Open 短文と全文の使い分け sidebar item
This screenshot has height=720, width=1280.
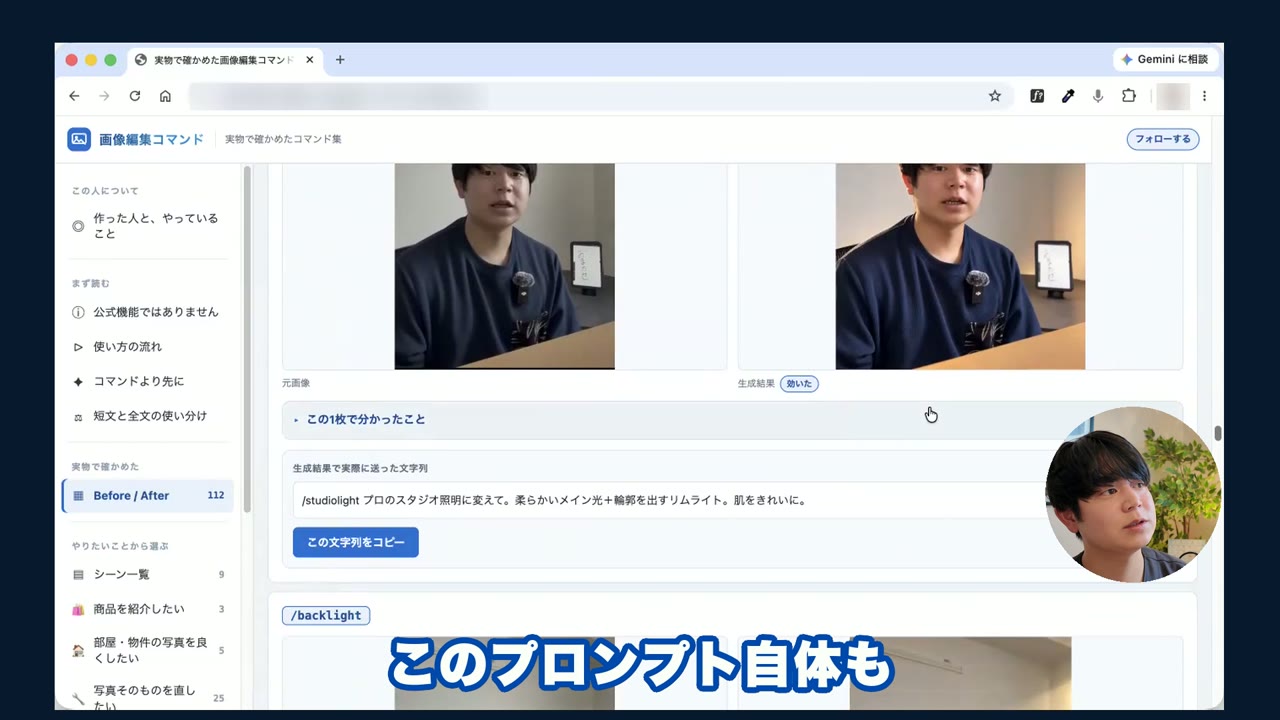(146, 416)
